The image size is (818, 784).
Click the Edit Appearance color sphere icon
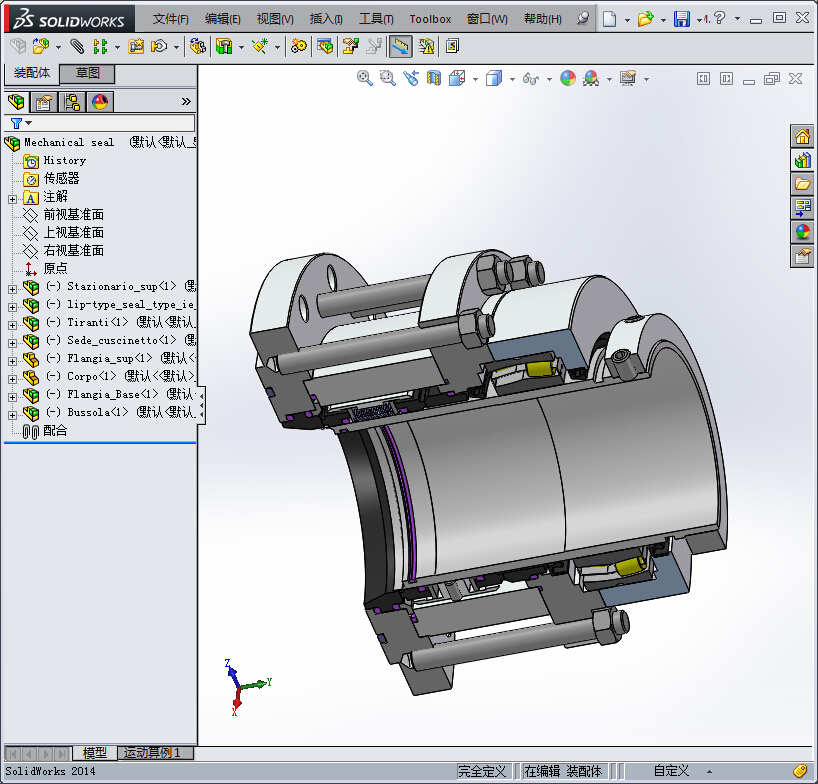pos(568,78)
